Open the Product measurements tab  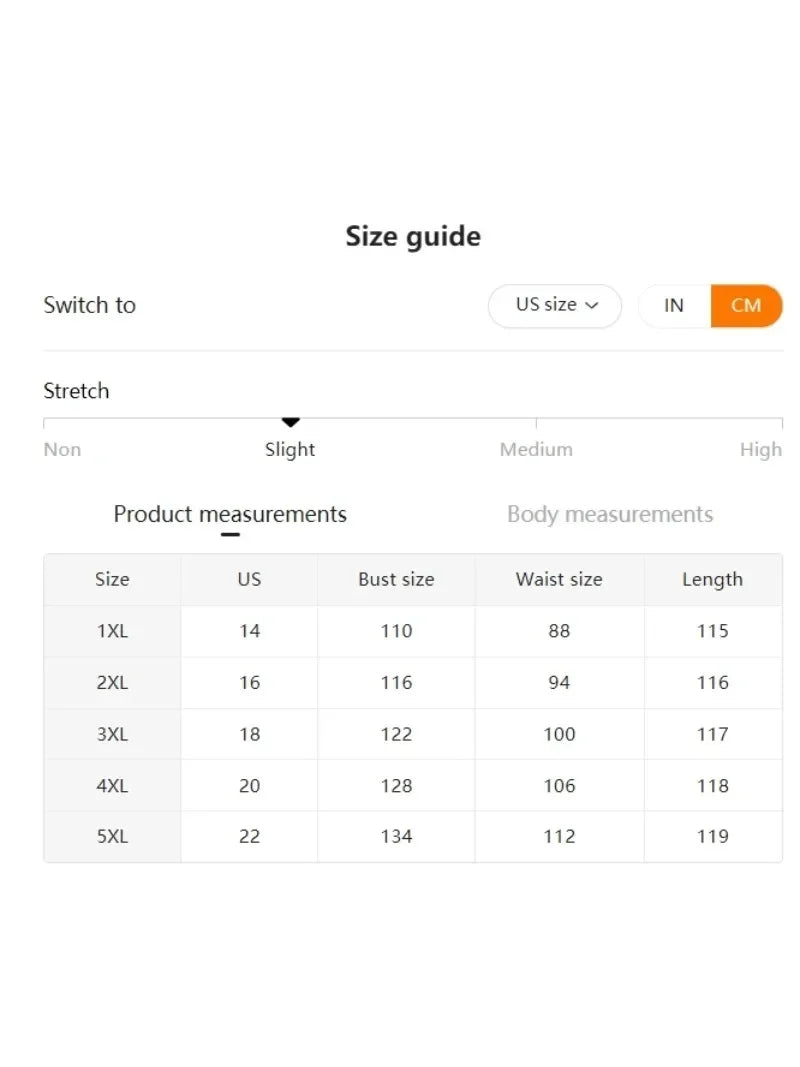click(230, 514)
